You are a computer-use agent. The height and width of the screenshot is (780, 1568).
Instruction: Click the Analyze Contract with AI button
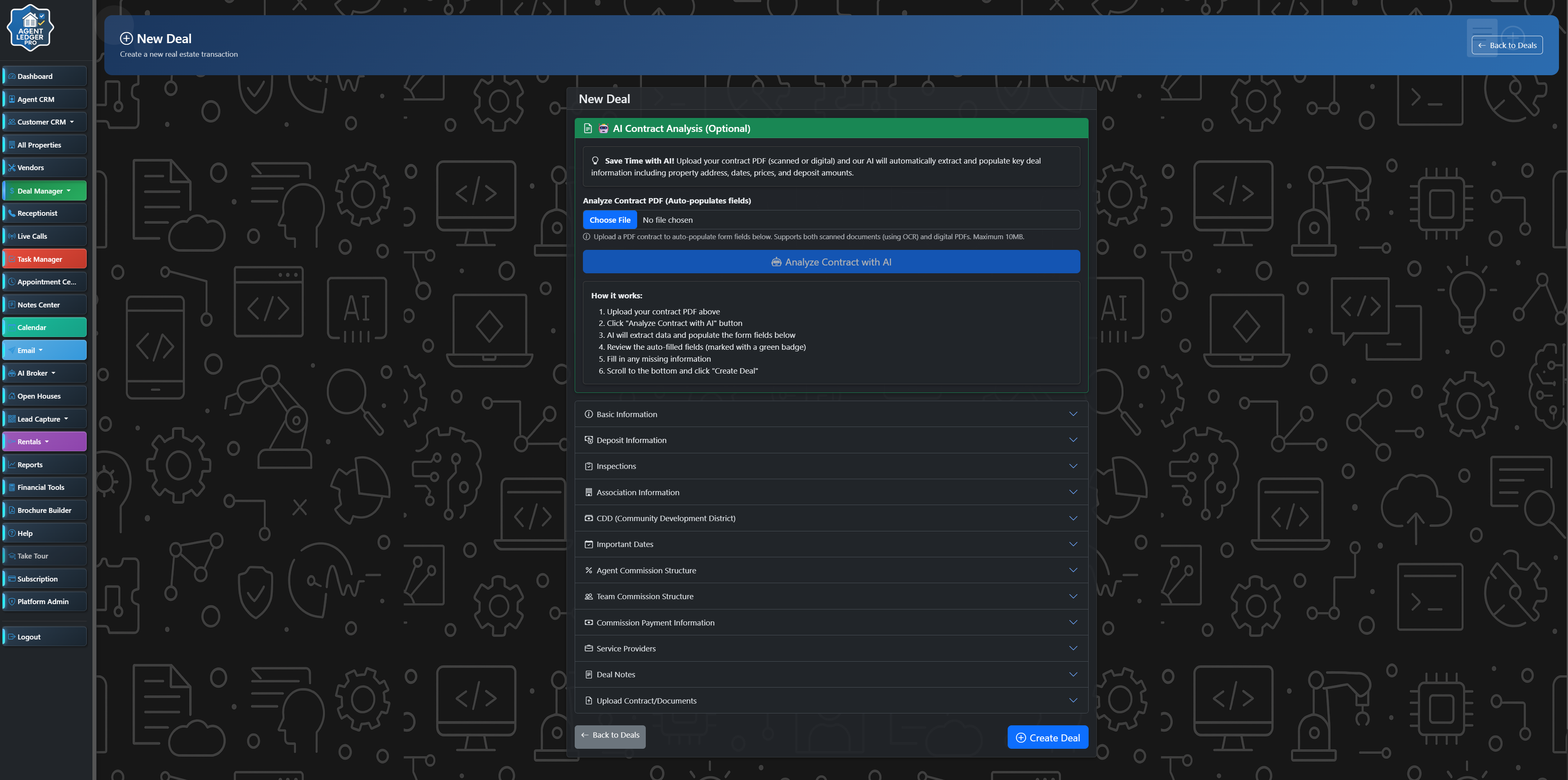coord(831,262)
